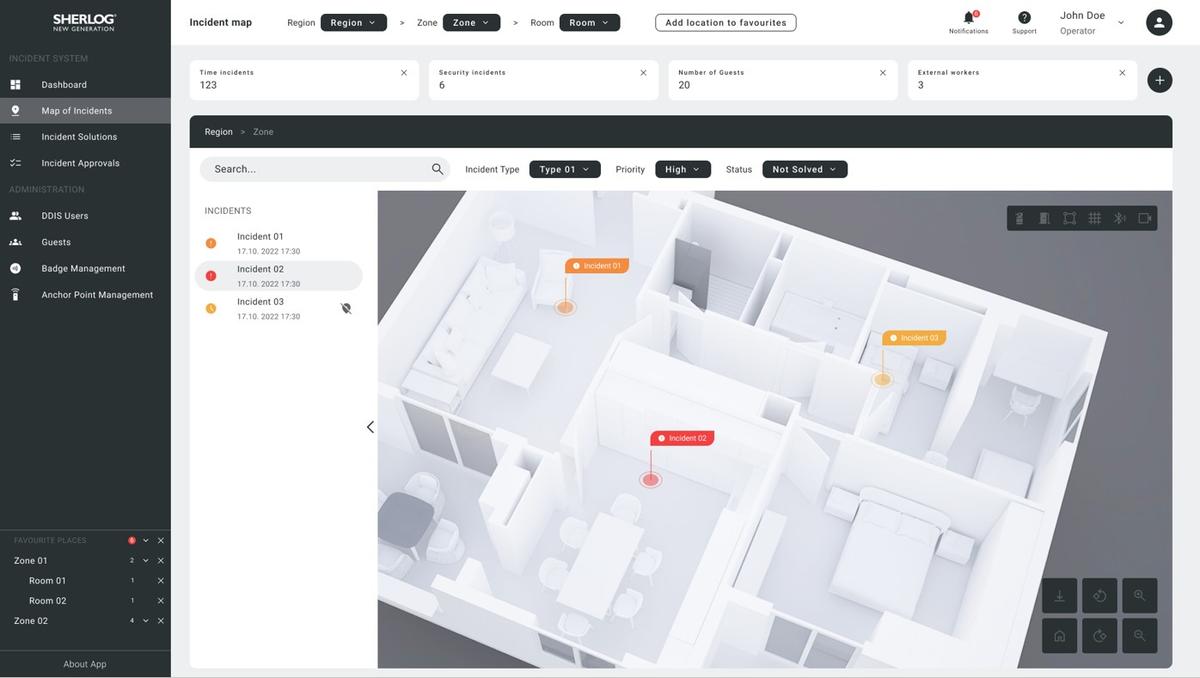1200x678 pixels.
Task: Expand the Status Not Solved dropdown
Action: (804, 169)
